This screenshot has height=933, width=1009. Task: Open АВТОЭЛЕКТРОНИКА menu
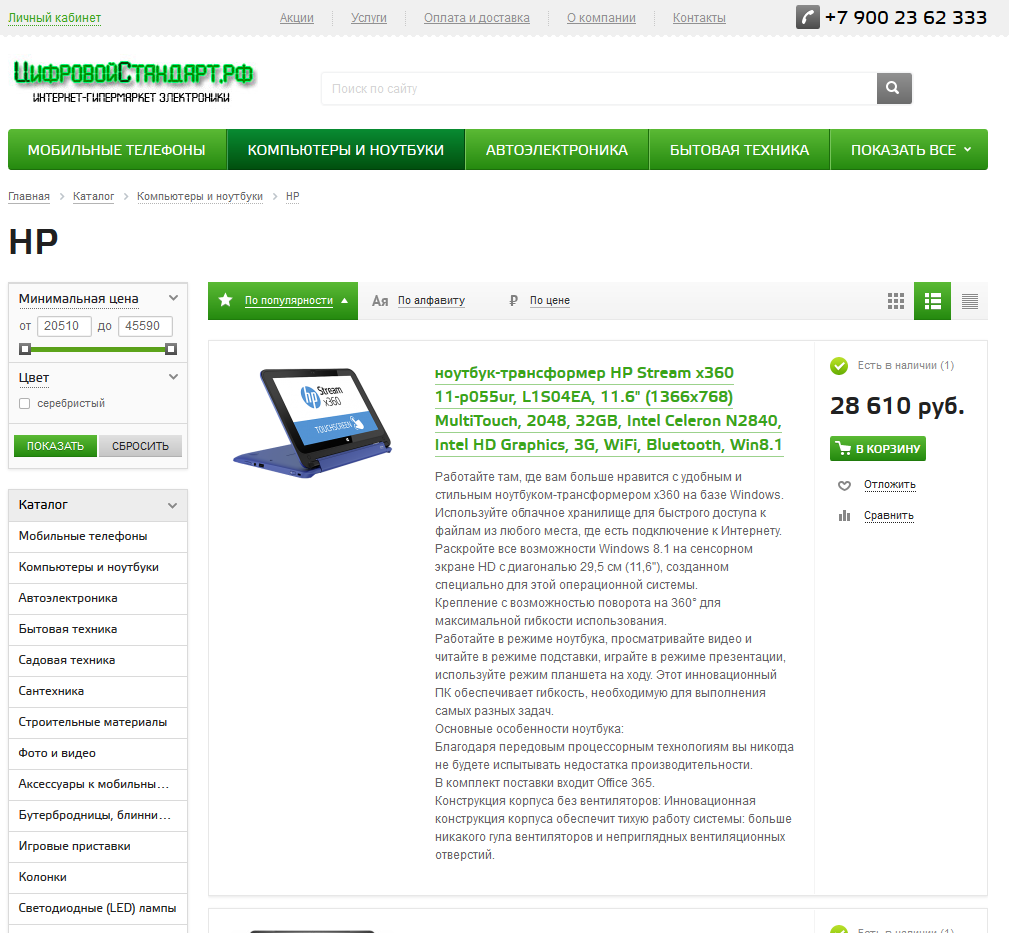pyautogui.click(x=557, y=149)
